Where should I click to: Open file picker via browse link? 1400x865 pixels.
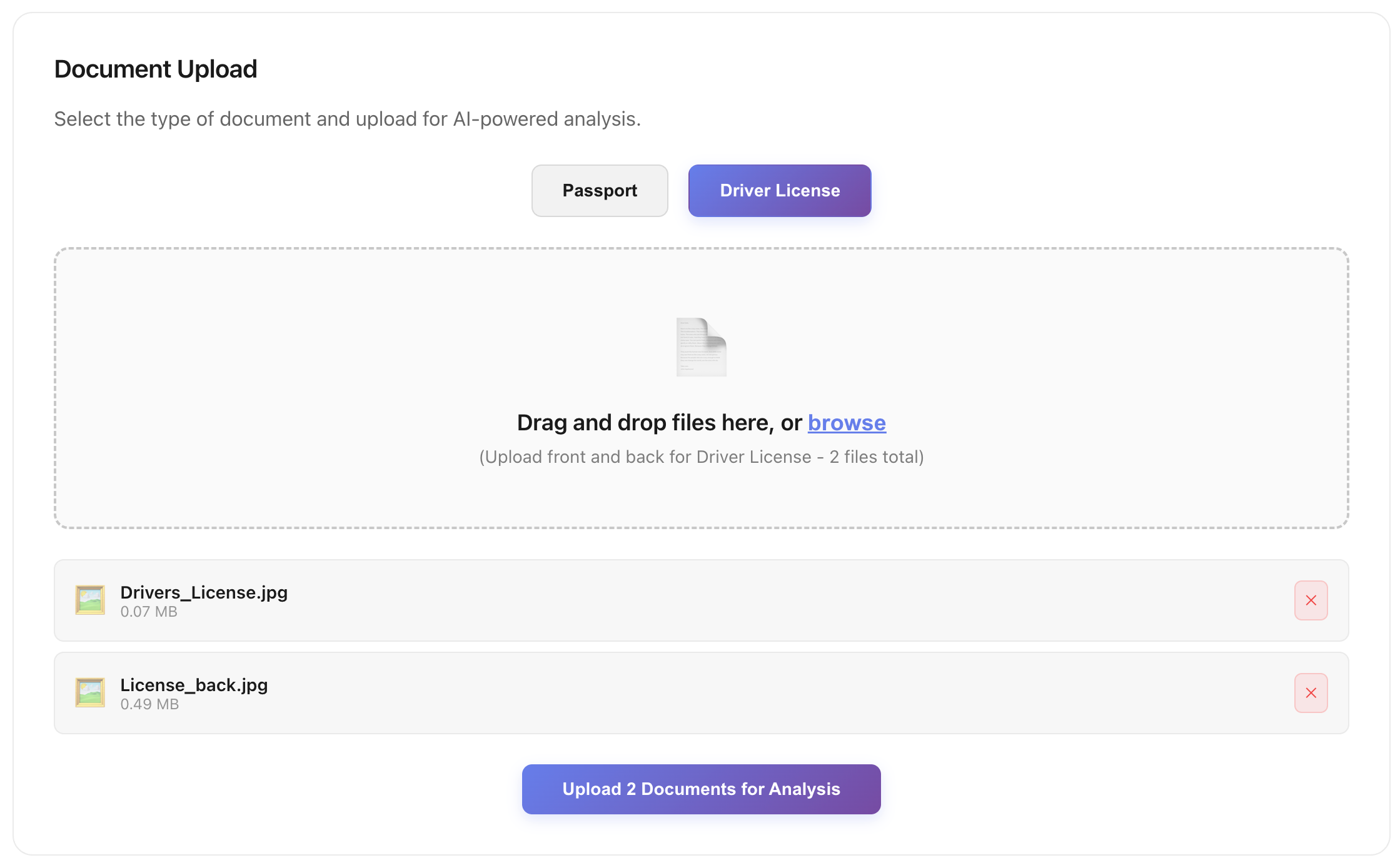(x=846, y=423)
